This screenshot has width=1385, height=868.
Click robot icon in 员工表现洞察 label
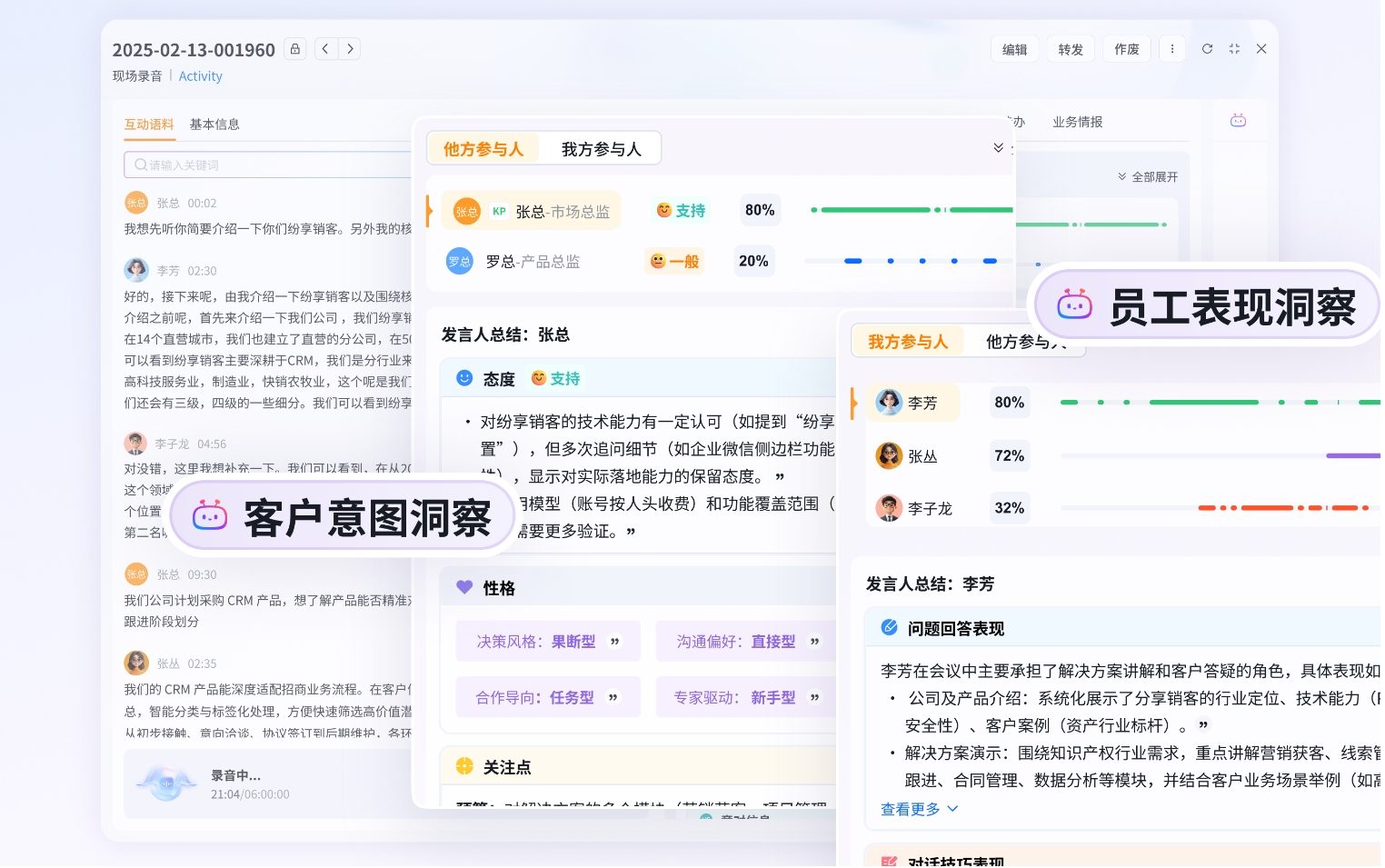pos(1074,305)
